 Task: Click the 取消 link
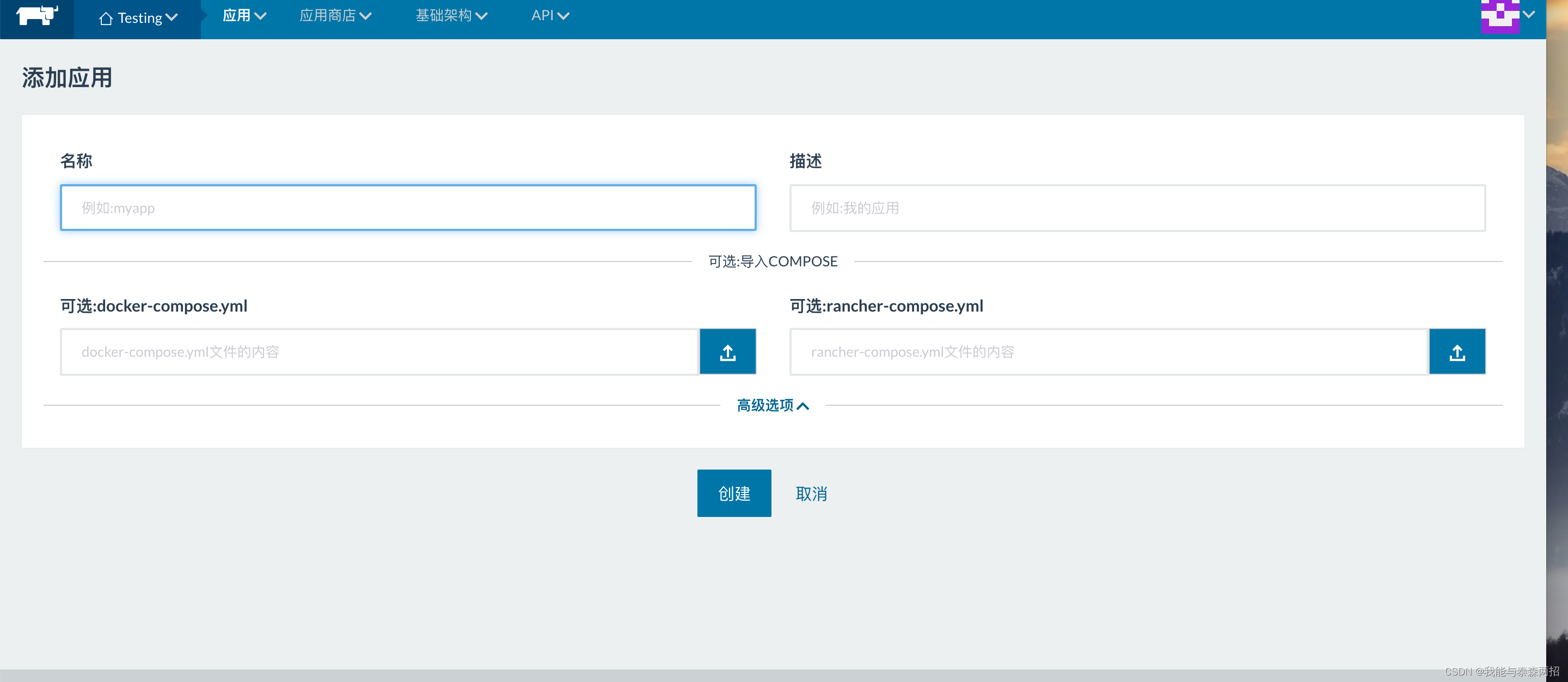point(811,494)
